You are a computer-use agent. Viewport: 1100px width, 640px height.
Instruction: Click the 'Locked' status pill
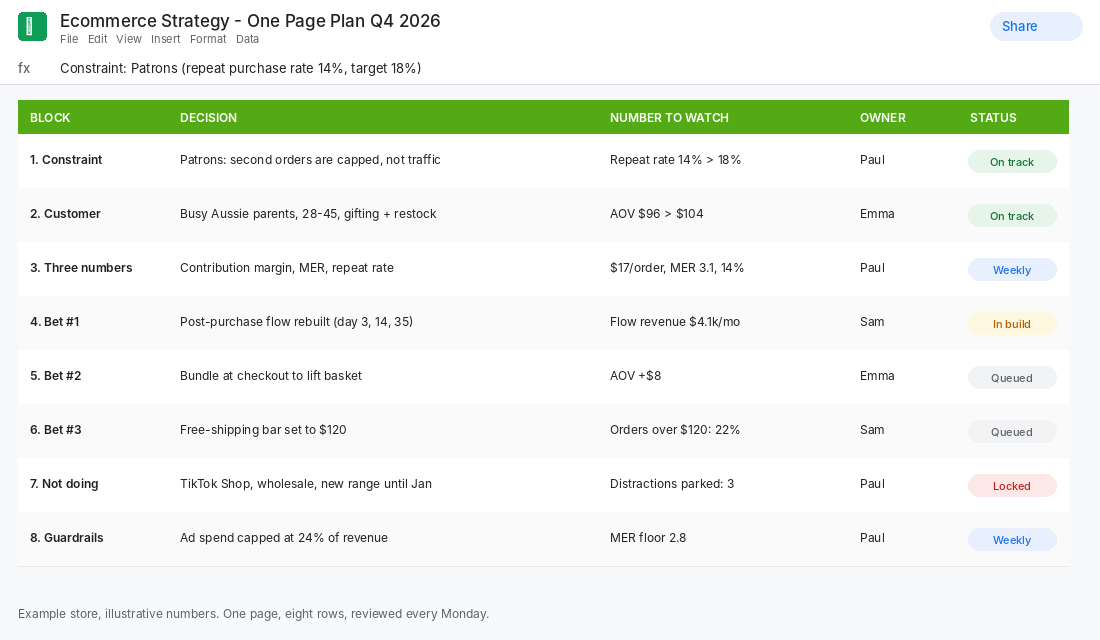tap(1012, 486)
